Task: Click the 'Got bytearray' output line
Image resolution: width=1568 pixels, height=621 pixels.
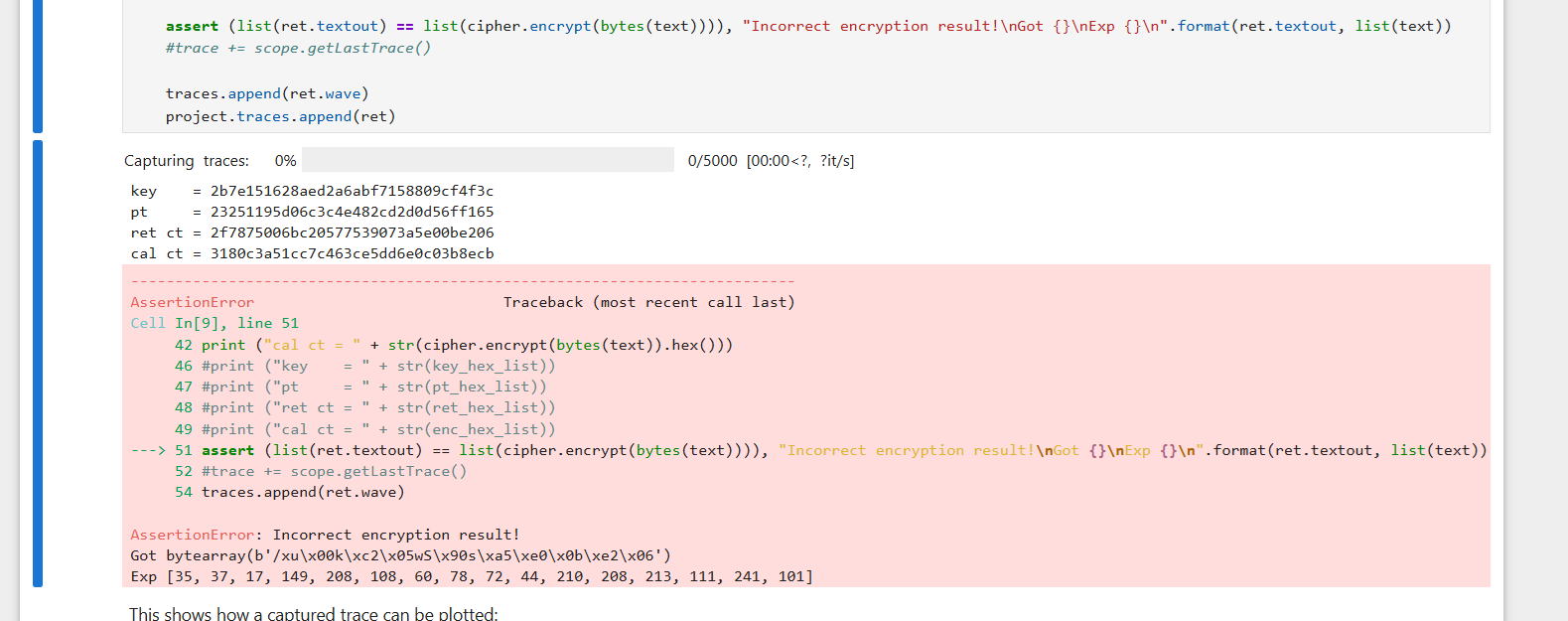Action: tap(400, 555)
